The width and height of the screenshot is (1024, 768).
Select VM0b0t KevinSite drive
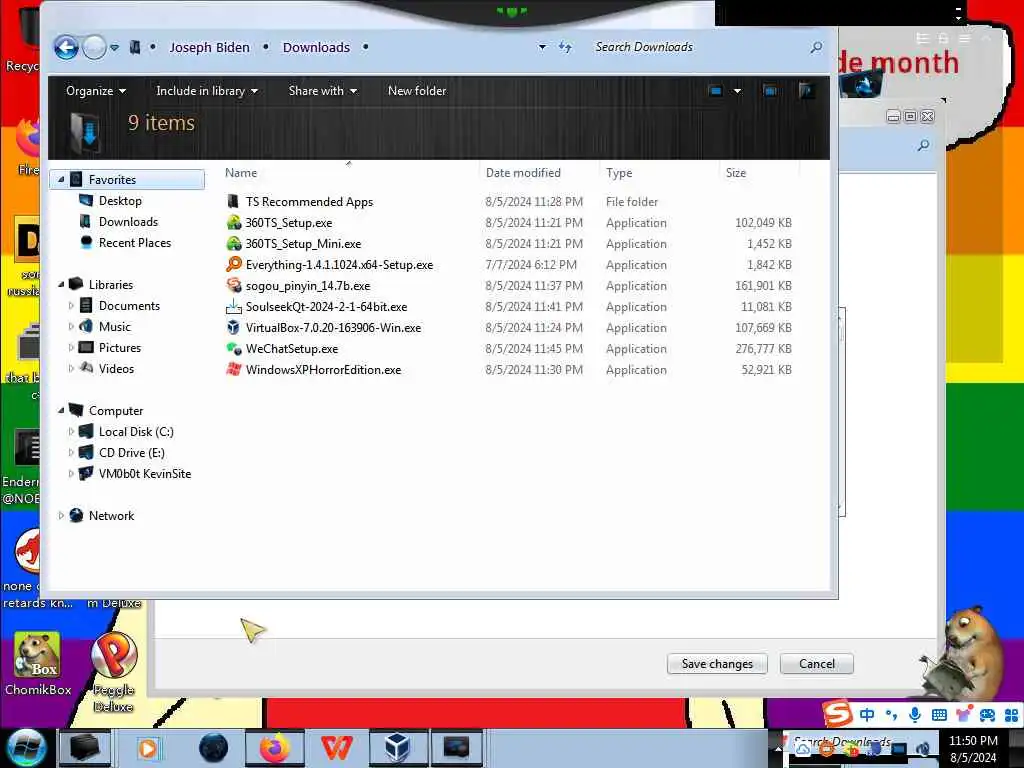tap(144, 473)
